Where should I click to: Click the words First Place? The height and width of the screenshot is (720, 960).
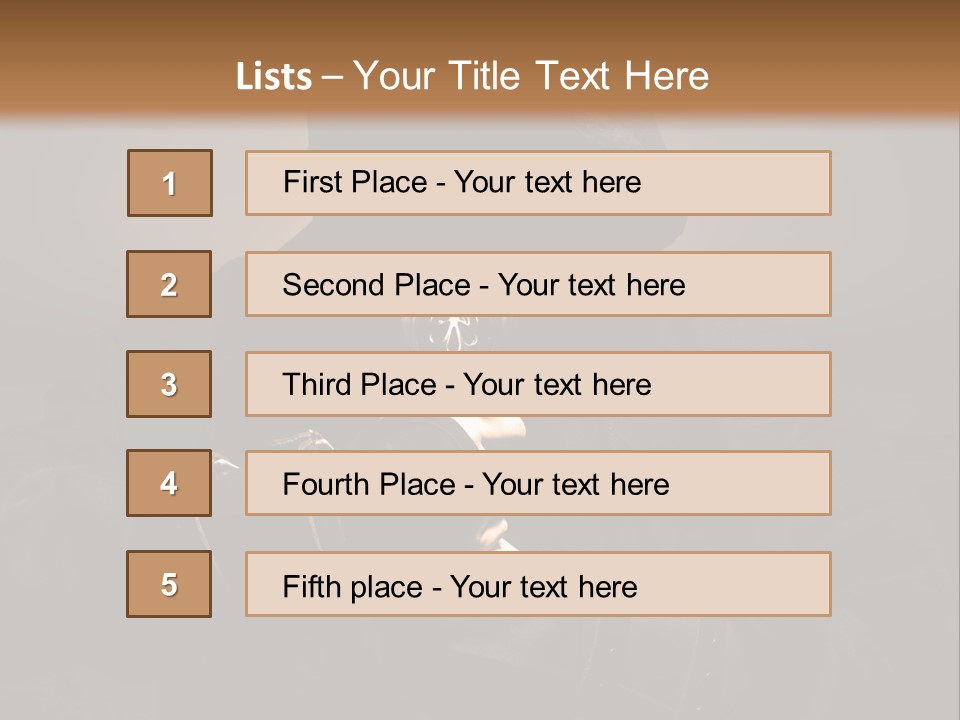355,182
